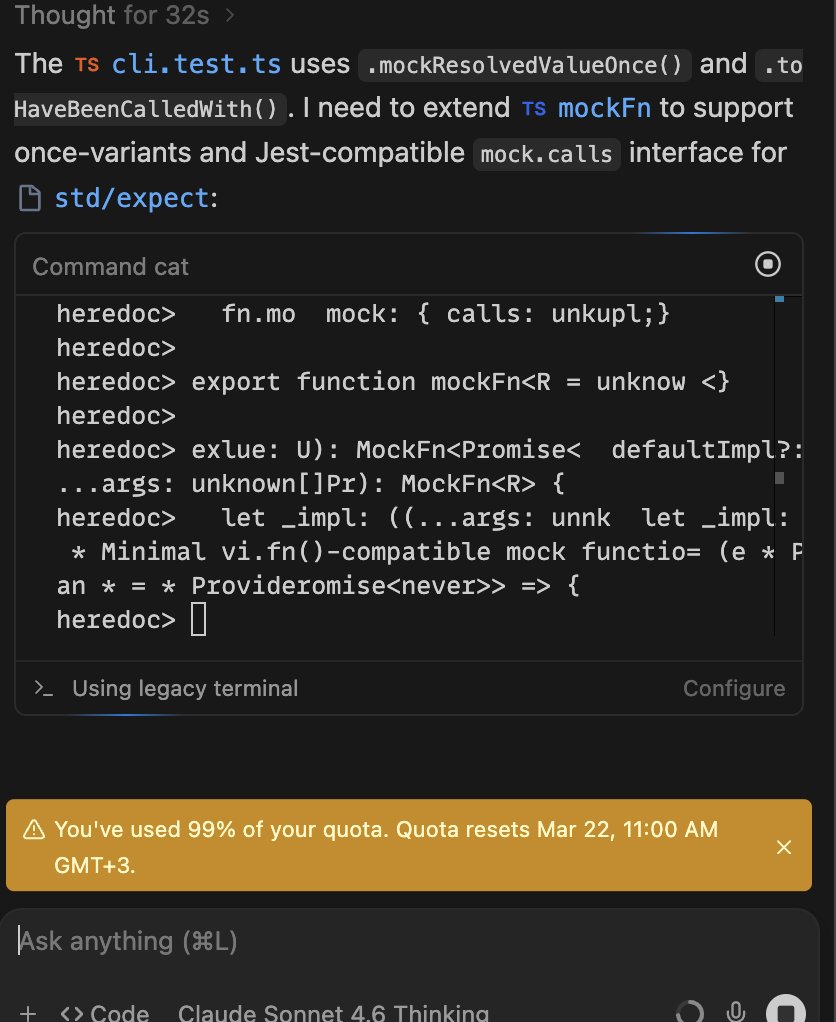Click the document icon beside std/expect

click(x=30, y=198)
